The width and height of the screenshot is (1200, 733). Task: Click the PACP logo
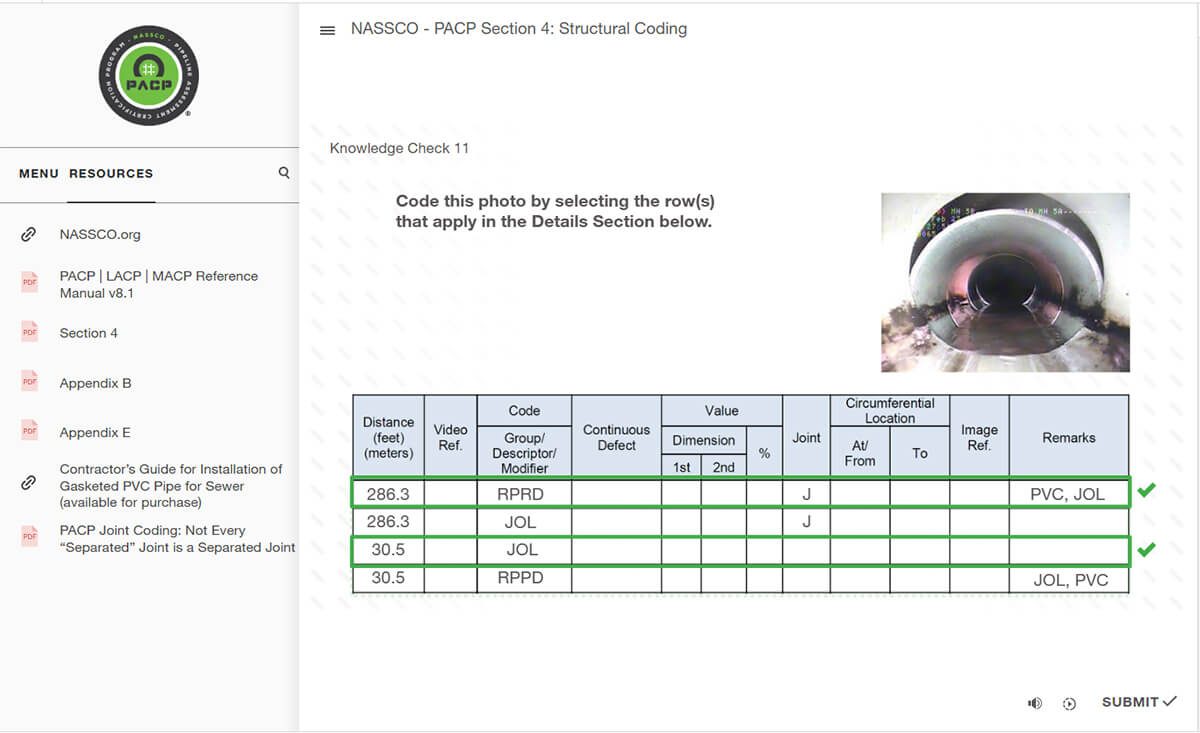149,75
